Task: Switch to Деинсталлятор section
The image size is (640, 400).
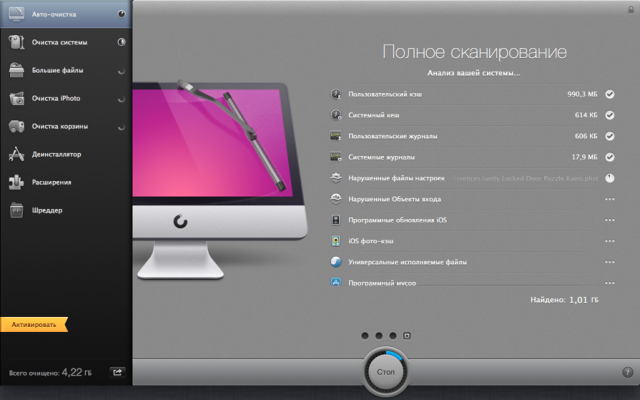Action: pyautogui.click(x=66, y=154)
